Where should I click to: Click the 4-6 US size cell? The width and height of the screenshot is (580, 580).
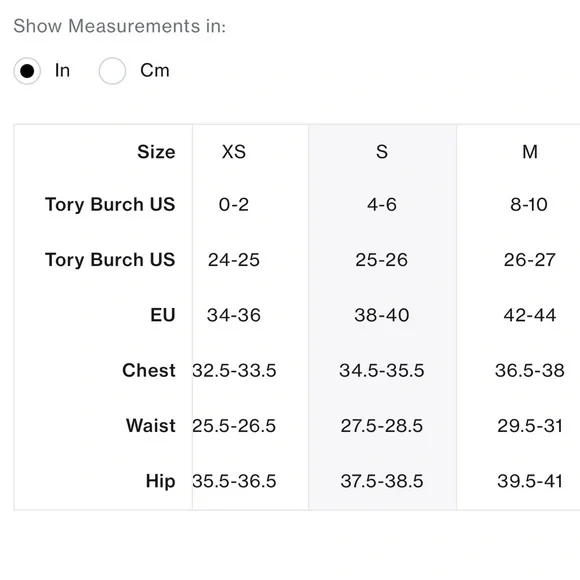(382, 205)
